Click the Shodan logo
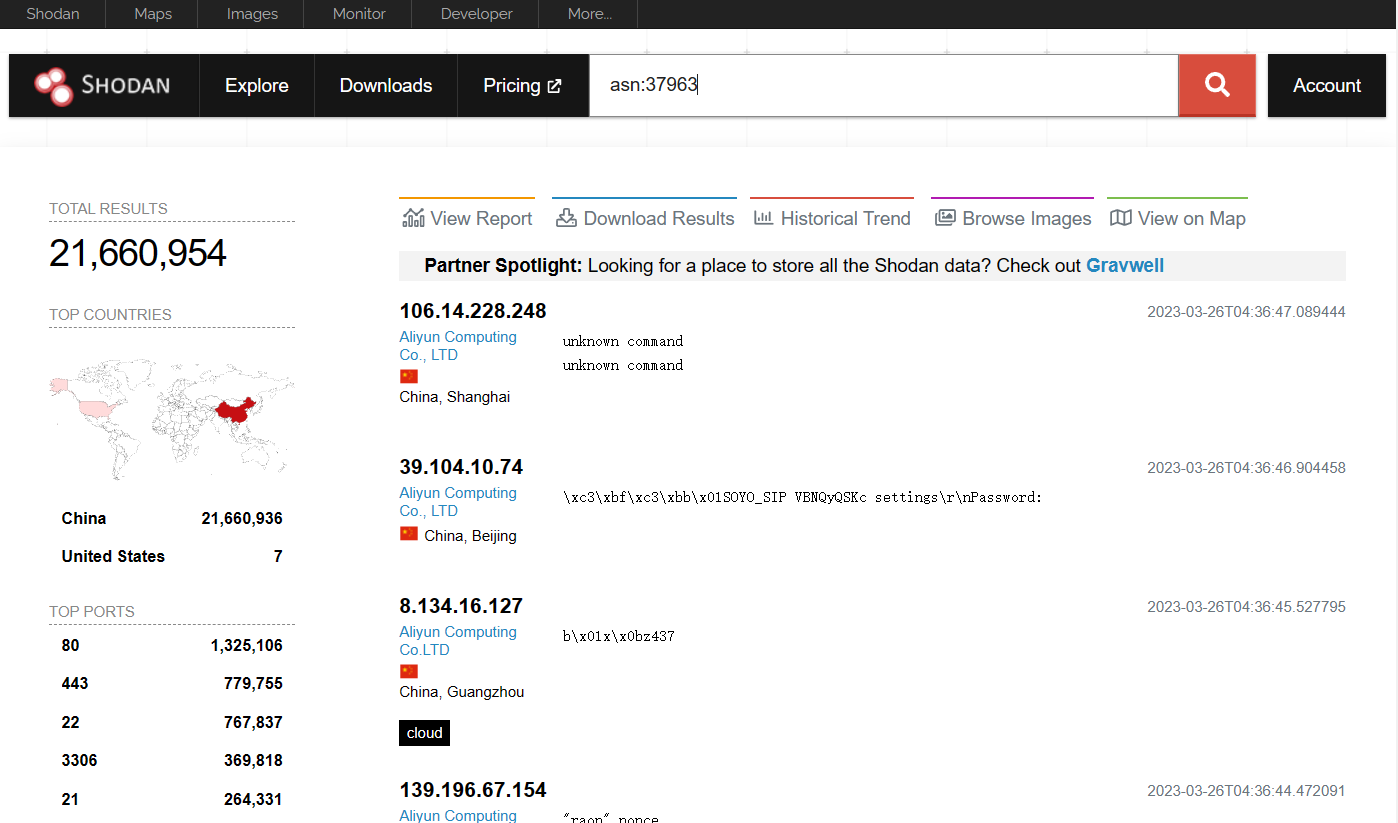Screen dimensions: 1398x823 tap(103, 86)
